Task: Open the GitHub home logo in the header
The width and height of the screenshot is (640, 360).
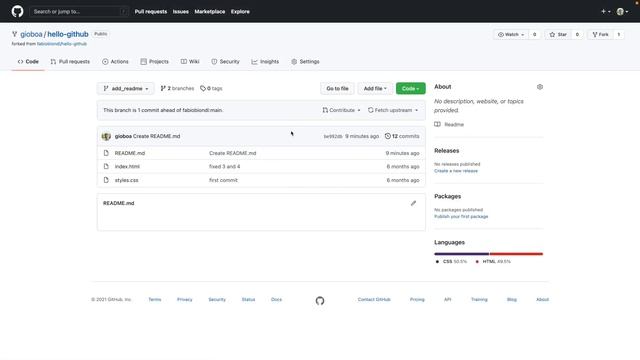Action: (17, 11)
